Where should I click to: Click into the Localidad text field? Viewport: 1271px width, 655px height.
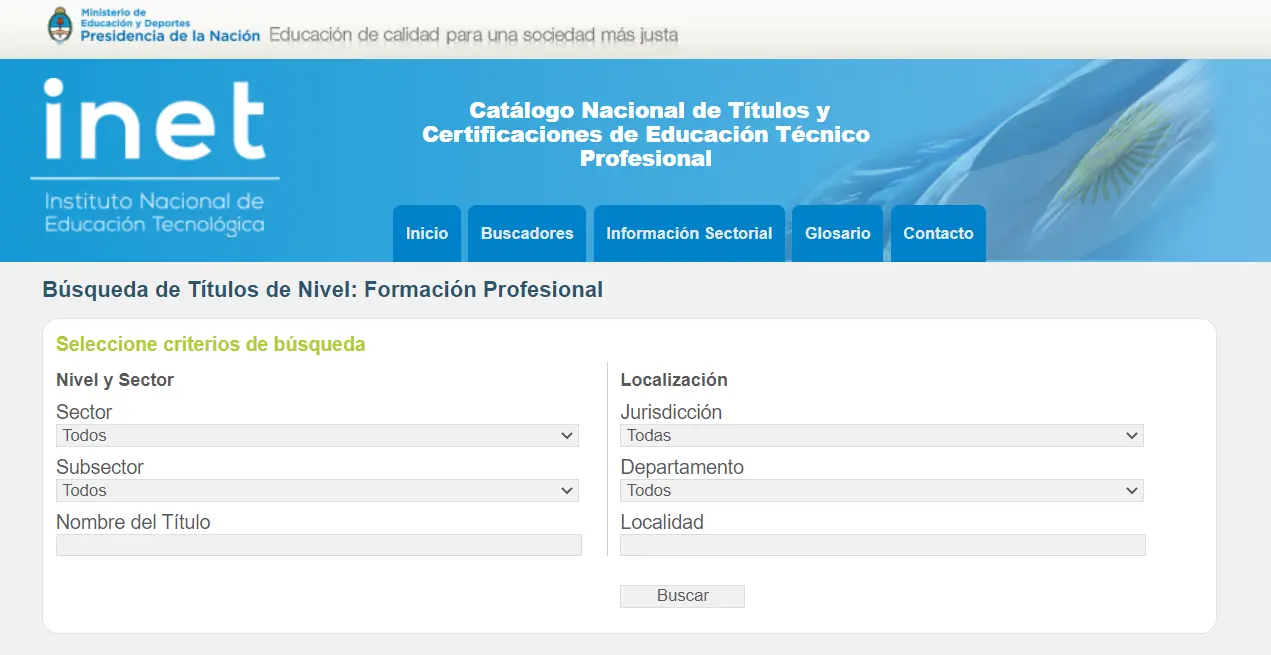tap(882, 545)
